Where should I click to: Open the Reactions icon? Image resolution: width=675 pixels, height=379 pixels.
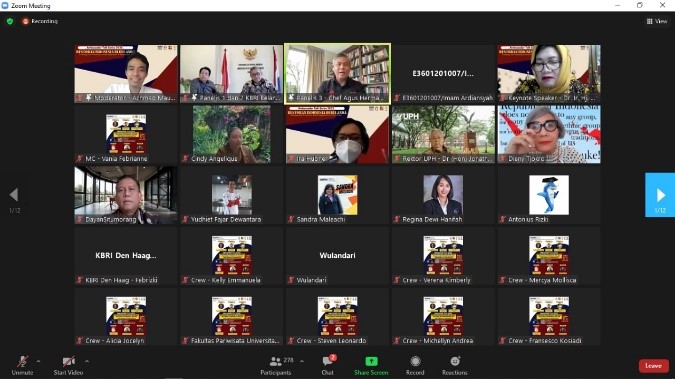click(x=455, y=361)
